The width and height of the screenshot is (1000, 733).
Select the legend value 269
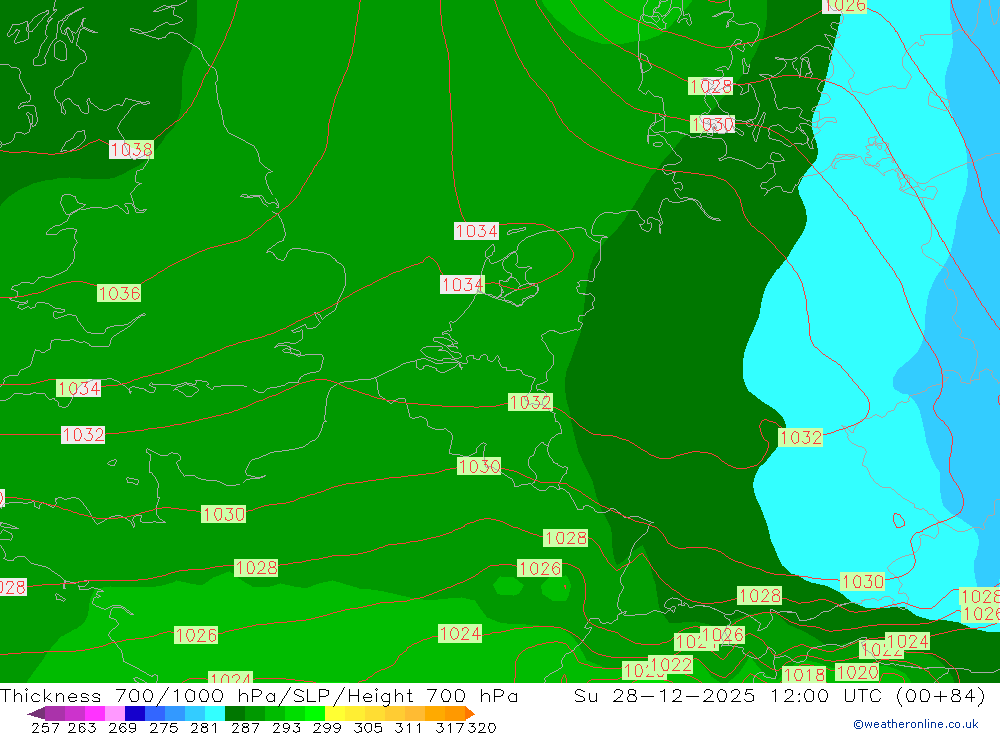click(x=122, y=727)
